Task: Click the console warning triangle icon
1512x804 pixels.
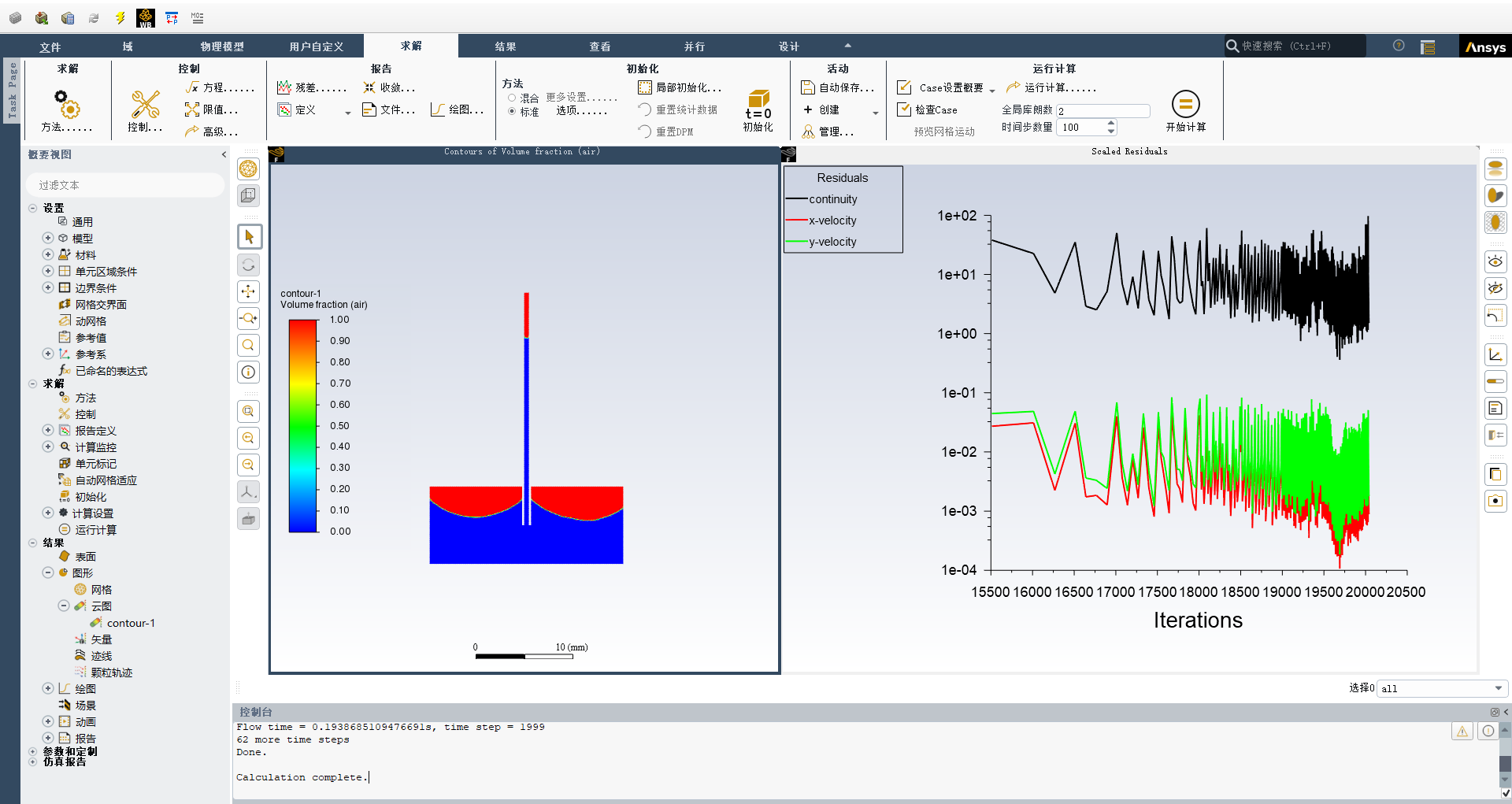Action: (1462, 731)
